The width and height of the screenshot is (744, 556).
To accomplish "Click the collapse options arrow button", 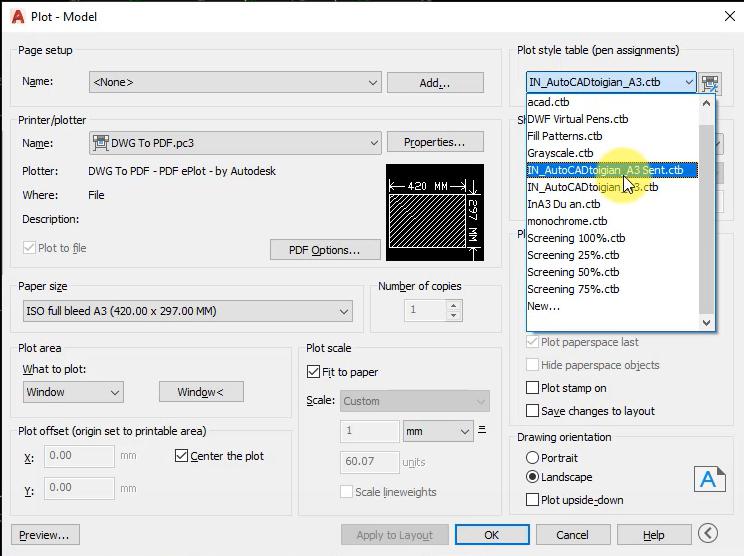I will click(x=707, y=533).
